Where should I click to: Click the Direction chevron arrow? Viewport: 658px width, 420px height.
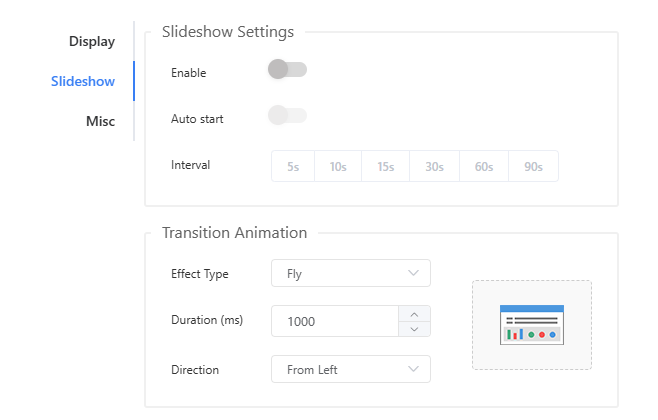click(x=414, y=369)
